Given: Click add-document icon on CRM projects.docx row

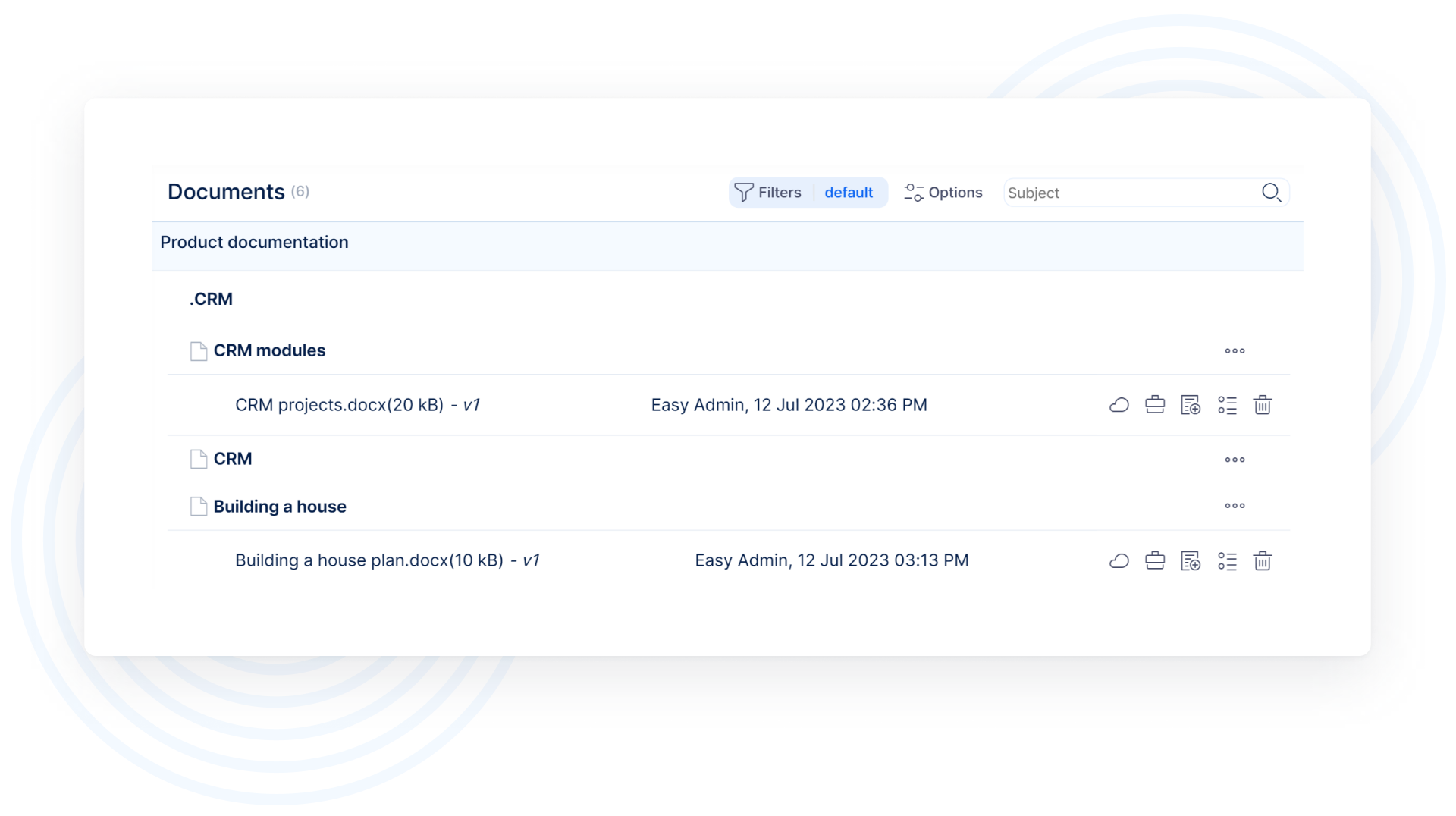Looking at the screenshot, I should click(1191, 405).
